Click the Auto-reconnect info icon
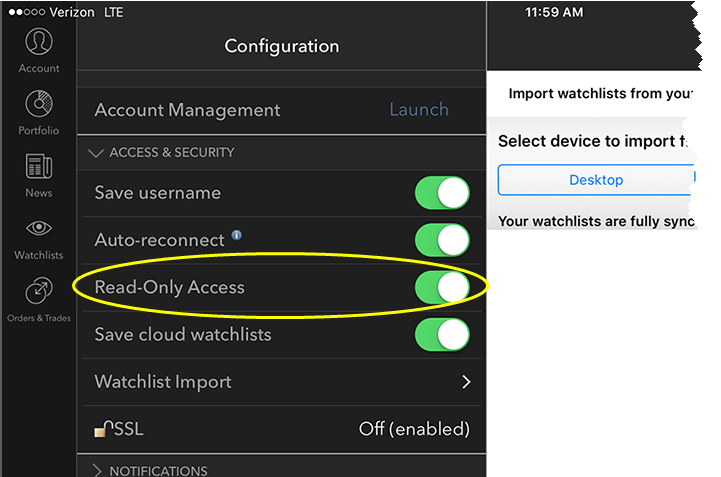 [236, 235]
